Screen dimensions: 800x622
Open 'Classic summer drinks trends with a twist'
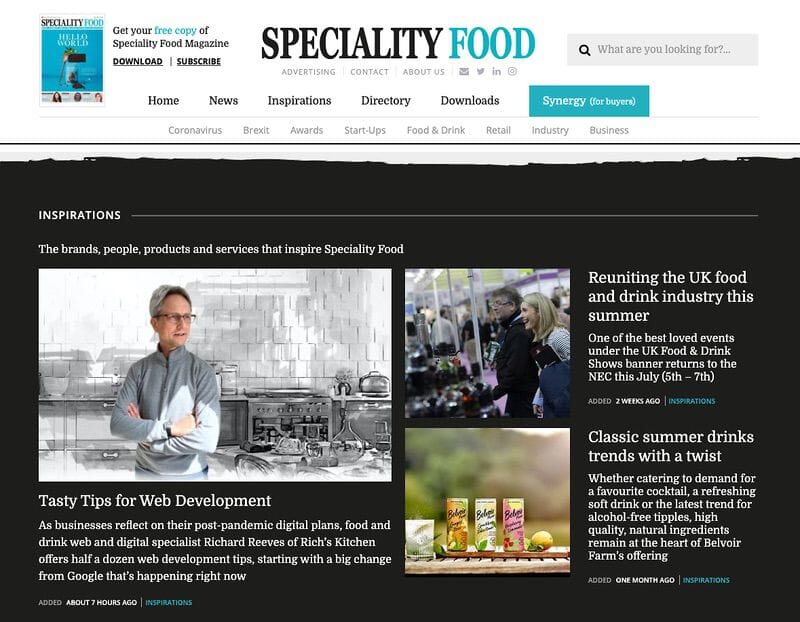coord(670,446)
